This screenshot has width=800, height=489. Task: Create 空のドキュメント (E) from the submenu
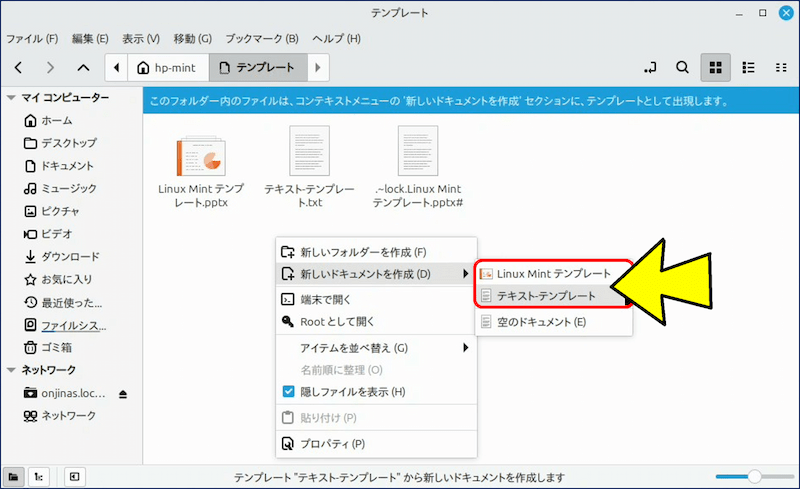point(553,322)
